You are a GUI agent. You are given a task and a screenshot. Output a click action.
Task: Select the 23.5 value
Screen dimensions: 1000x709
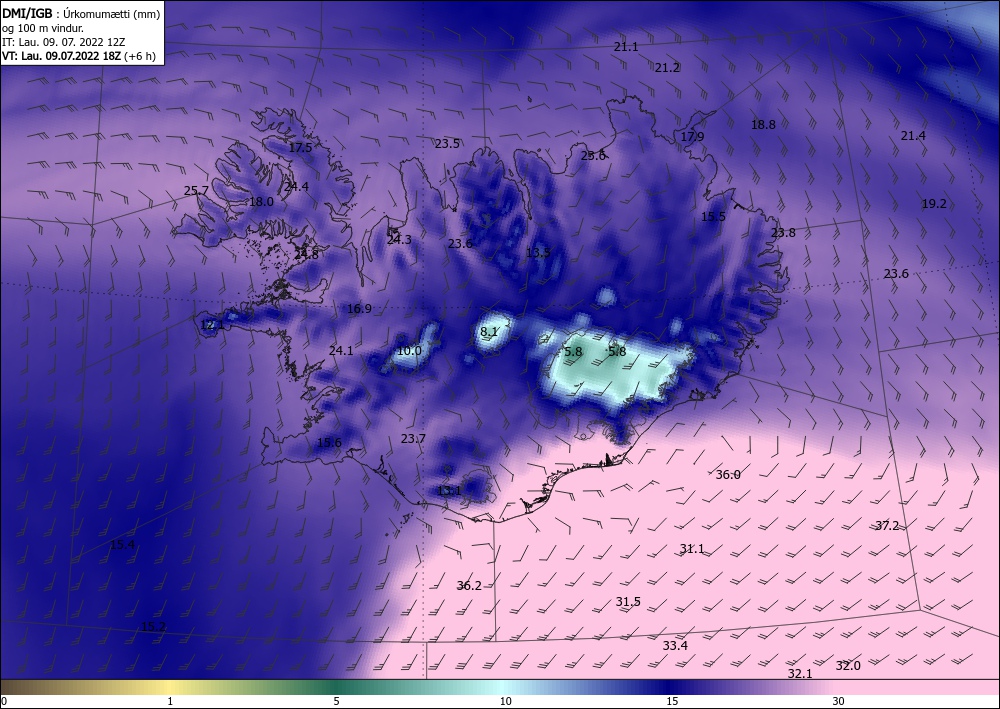tap(447, 144)
